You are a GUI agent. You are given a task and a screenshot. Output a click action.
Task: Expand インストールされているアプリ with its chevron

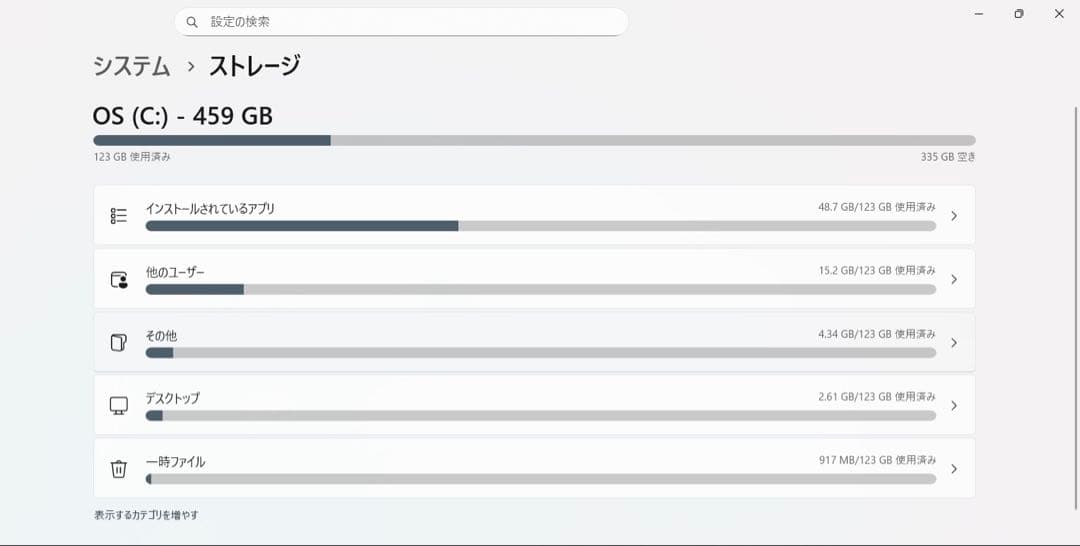click(x=954, y=215)
